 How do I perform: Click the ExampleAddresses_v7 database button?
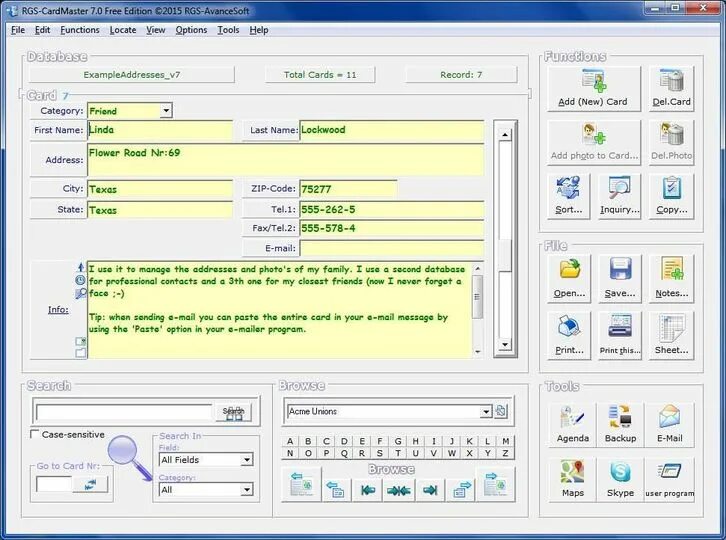pyautogui.click(x=131, y=75)
